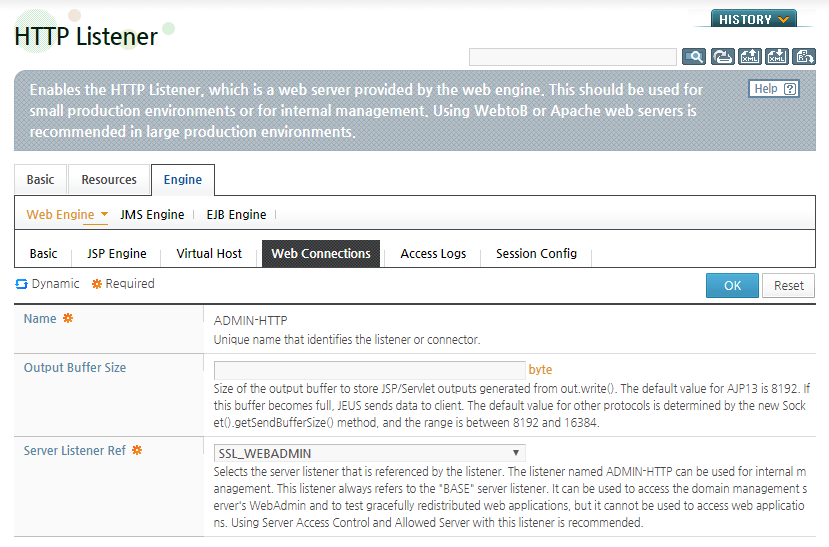
Task: Click the 'byte' unit label
Action: pos(540,369)
